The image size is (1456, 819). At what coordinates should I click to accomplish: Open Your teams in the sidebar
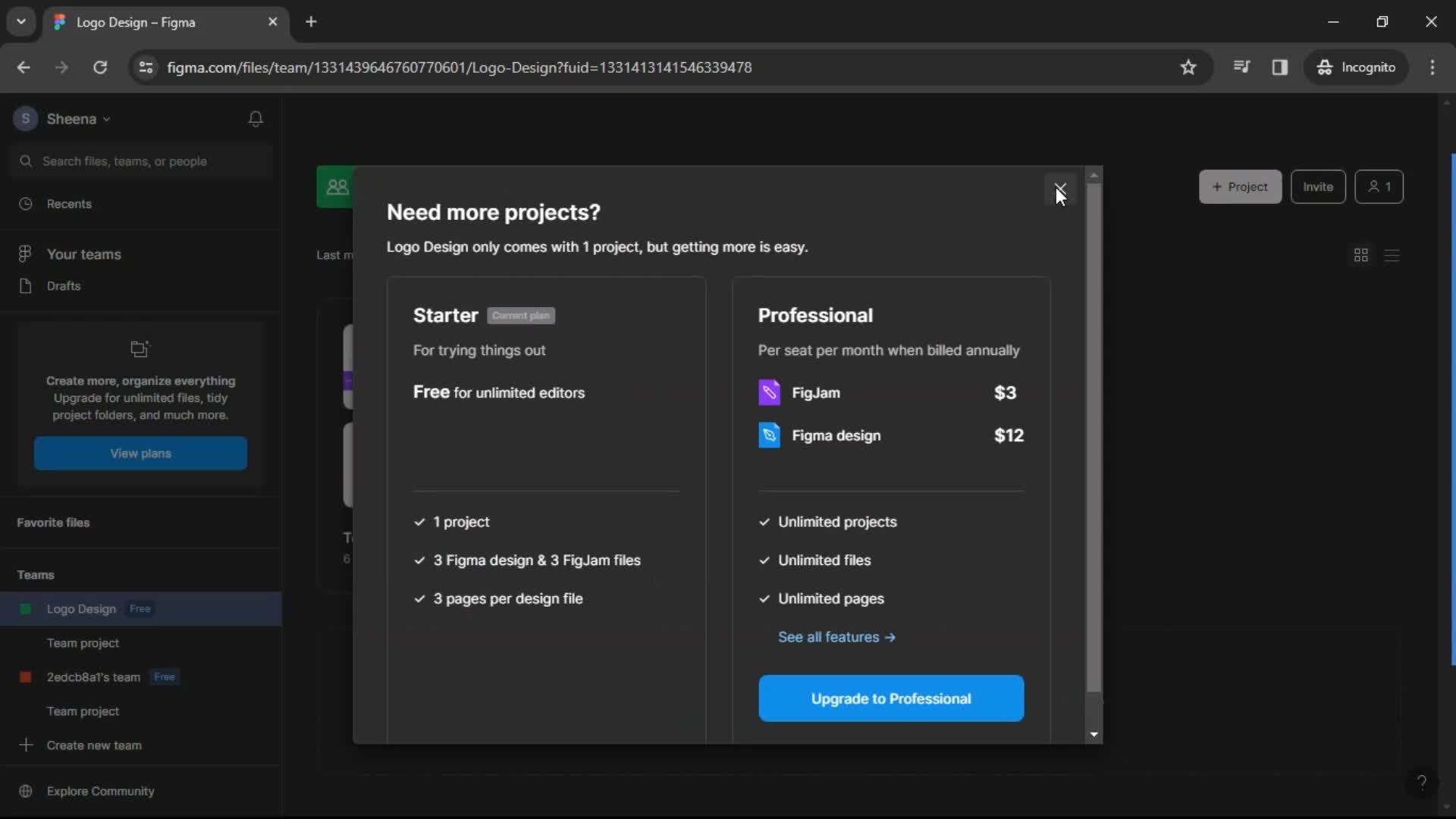click(140, 254)
